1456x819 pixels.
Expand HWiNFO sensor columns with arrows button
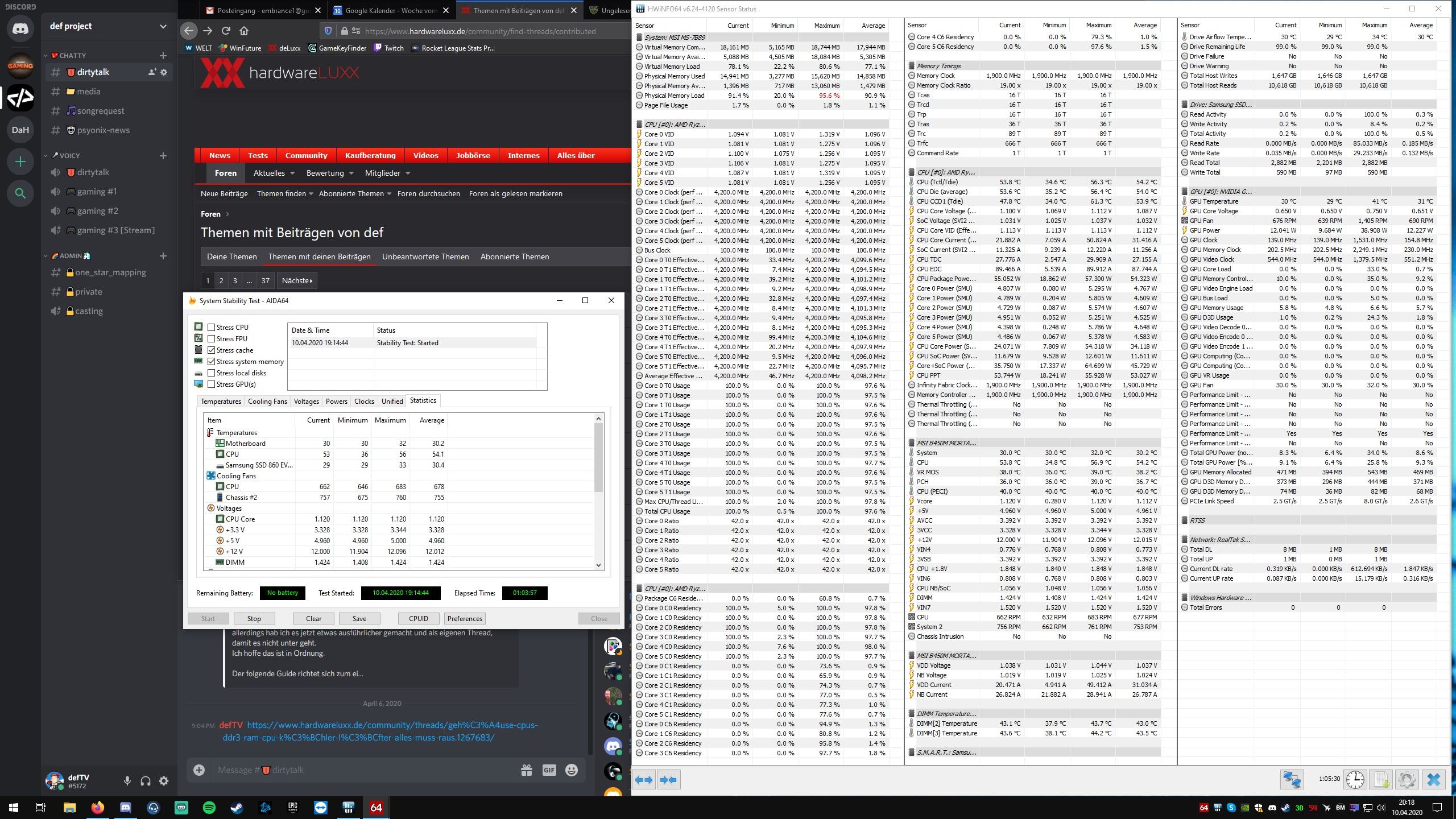point(644,780)
